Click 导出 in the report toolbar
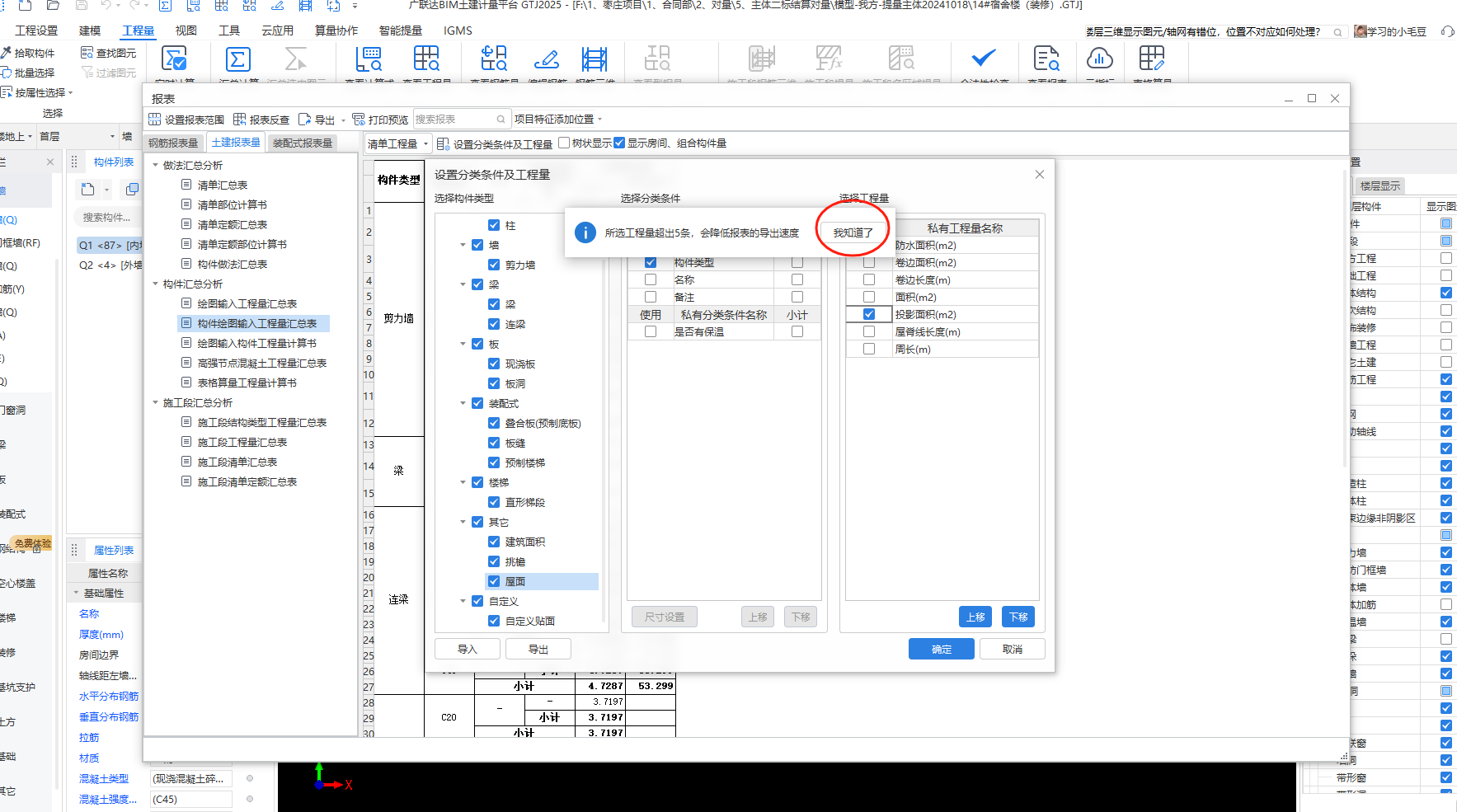Screen dimensions: 1457x812 pyautogui.click(x=317, y=120)
